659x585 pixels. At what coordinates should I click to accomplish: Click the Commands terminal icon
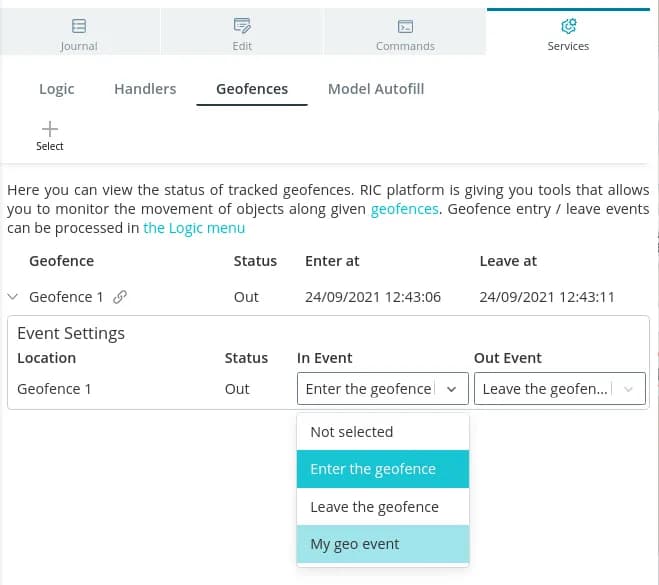click(x=405, y=25)
